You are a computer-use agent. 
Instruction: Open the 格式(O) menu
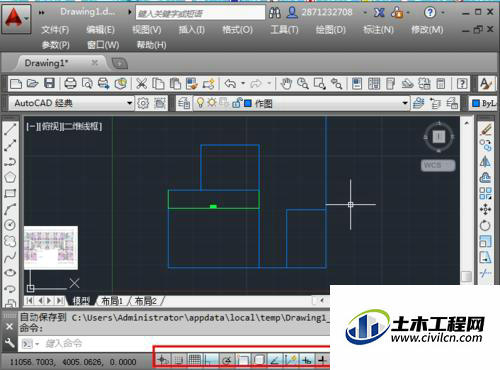point(238,30)
